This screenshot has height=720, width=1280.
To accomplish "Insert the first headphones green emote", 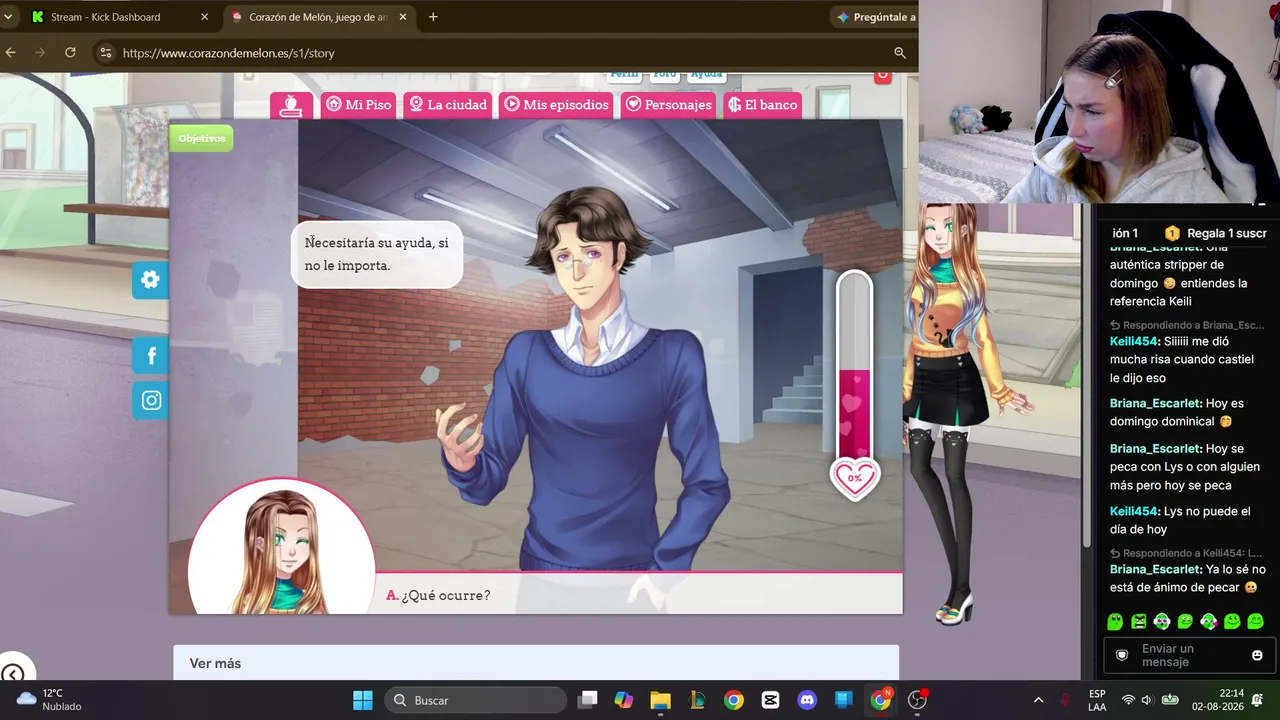I will (1162, 622).
